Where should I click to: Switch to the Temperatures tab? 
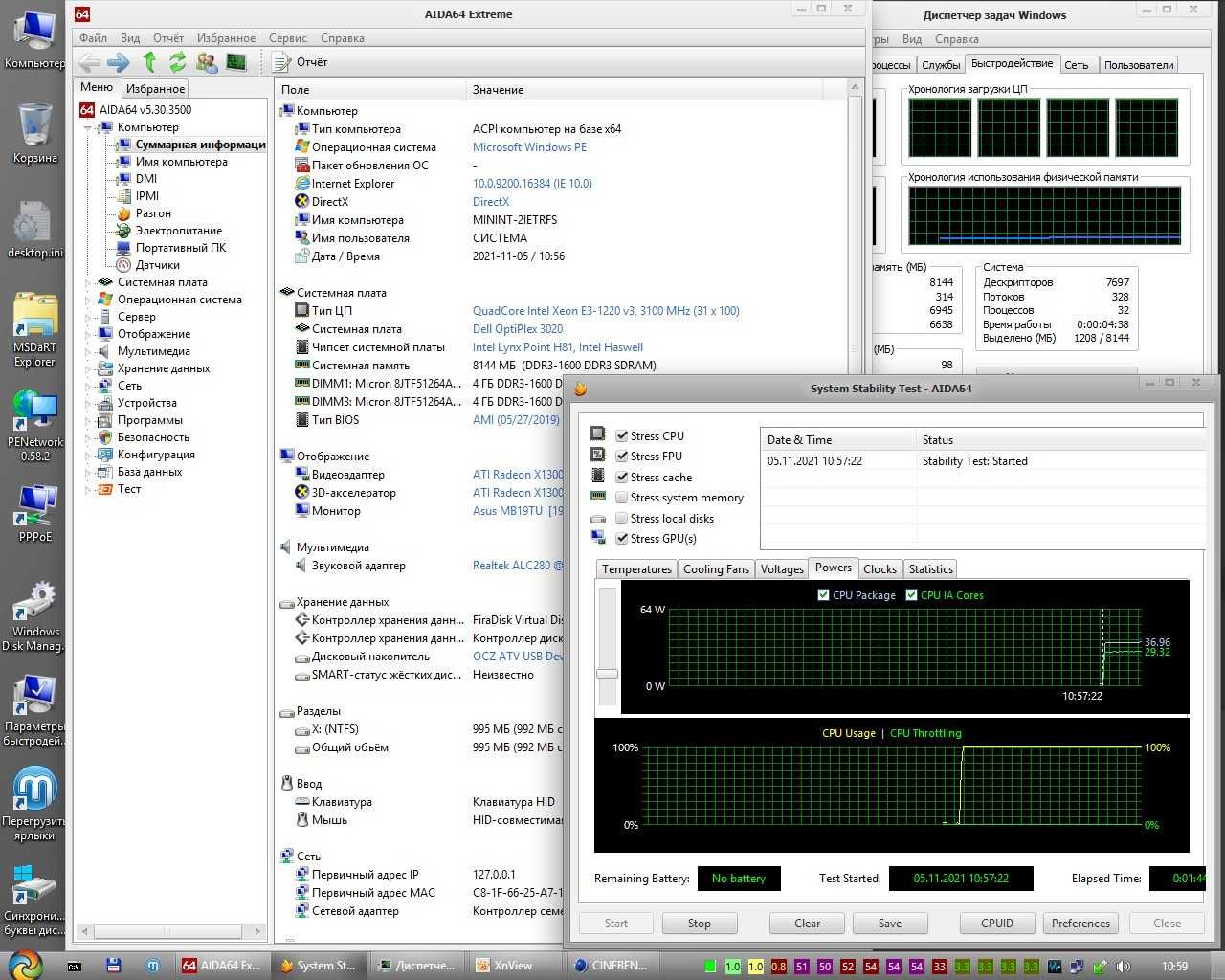tap(636, 568)
